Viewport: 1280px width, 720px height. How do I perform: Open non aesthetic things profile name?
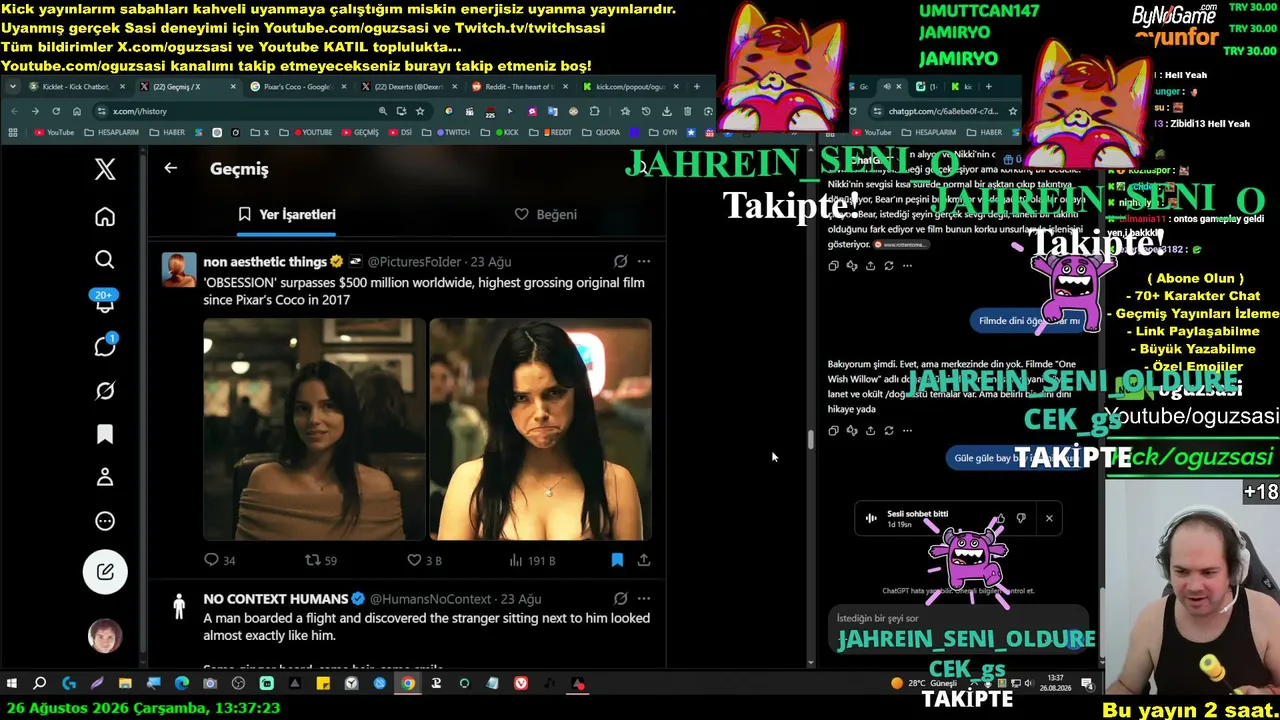point(265,261)
